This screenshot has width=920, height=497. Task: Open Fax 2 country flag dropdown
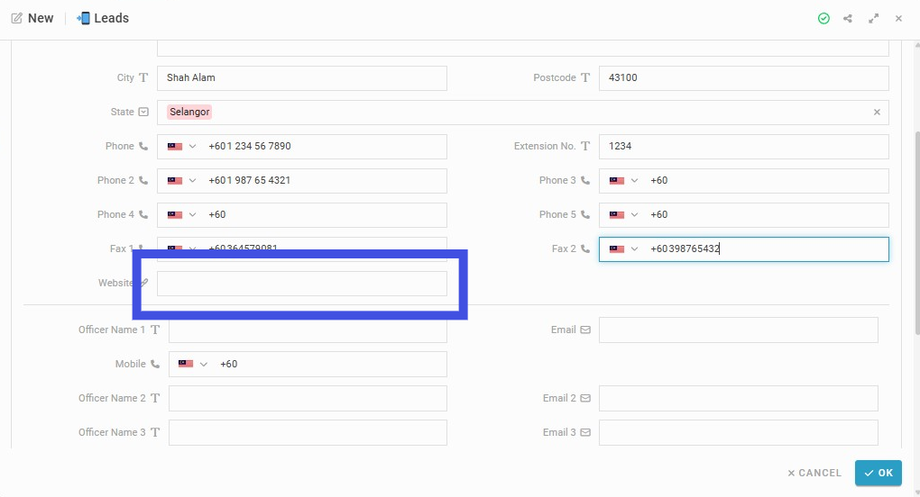click(x=624, y=249)
